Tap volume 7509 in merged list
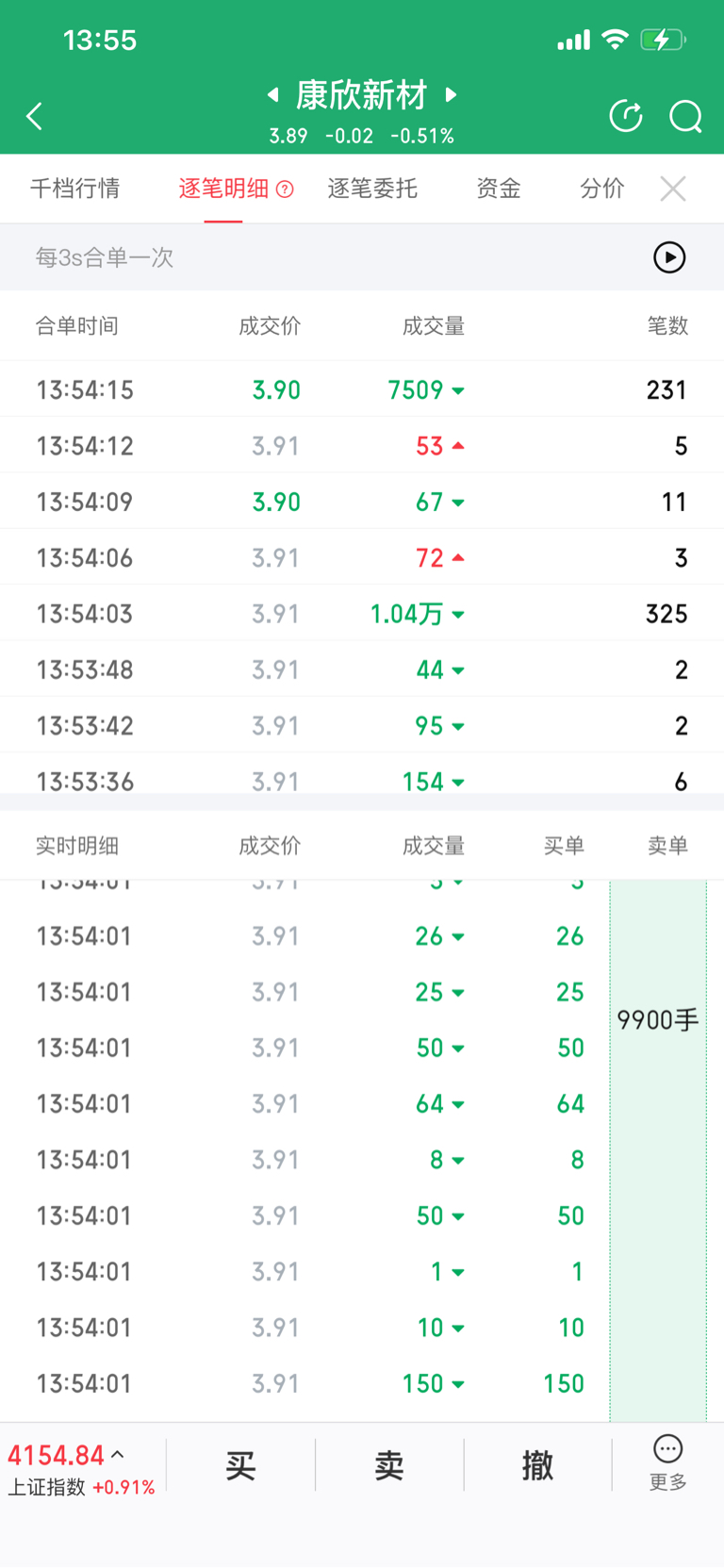This screenshot has width=724, height=1568. [416, 389]
